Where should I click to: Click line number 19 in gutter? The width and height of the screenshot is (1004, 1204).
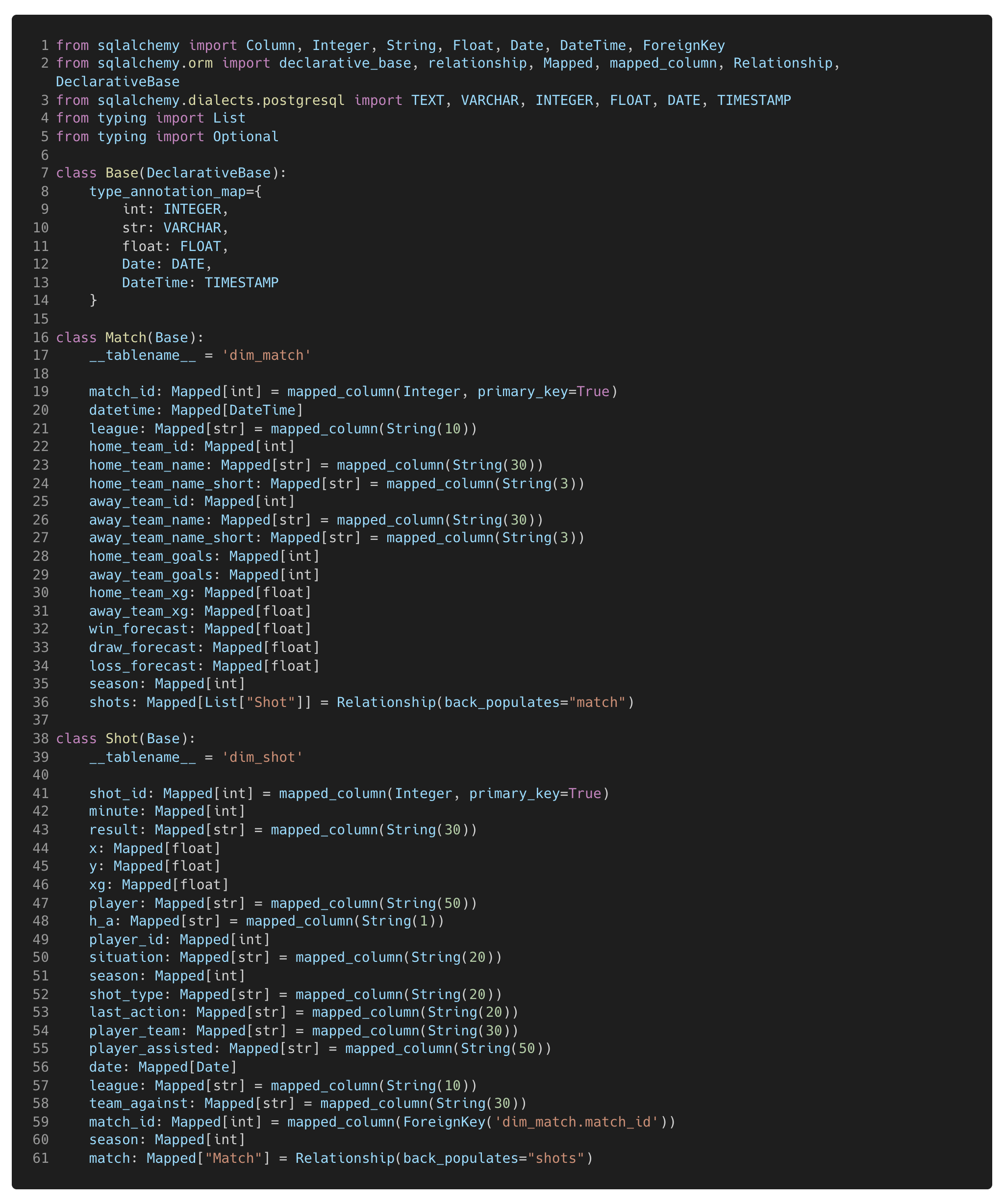[x=41, y=392]
